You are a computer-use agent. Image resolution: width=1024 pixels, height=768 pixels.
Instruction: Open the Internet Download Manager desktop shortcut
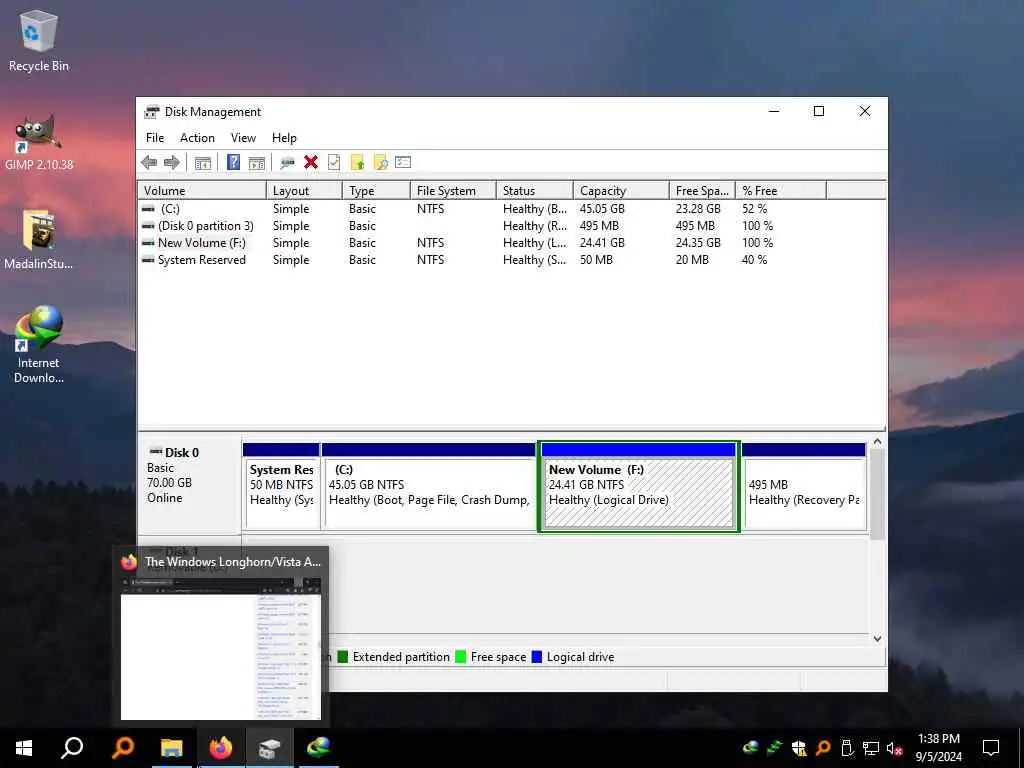coord(39,344)
